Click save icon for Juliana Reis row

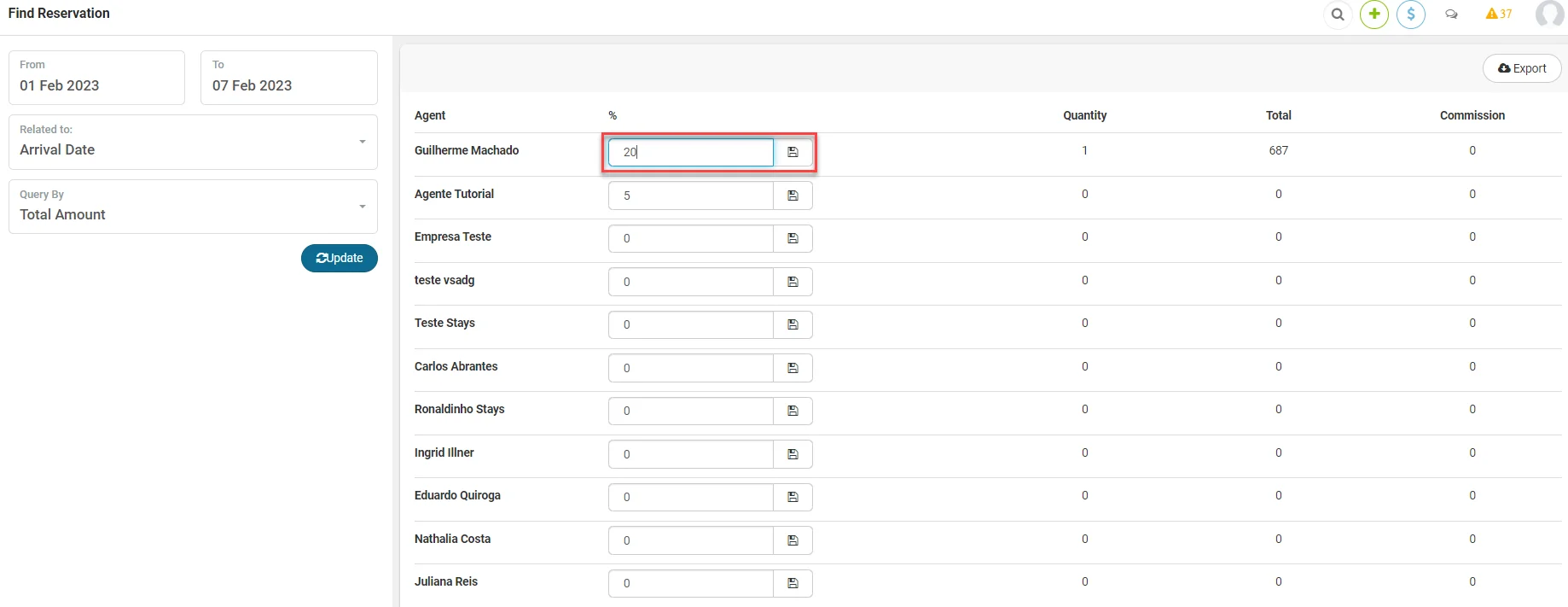793,583
